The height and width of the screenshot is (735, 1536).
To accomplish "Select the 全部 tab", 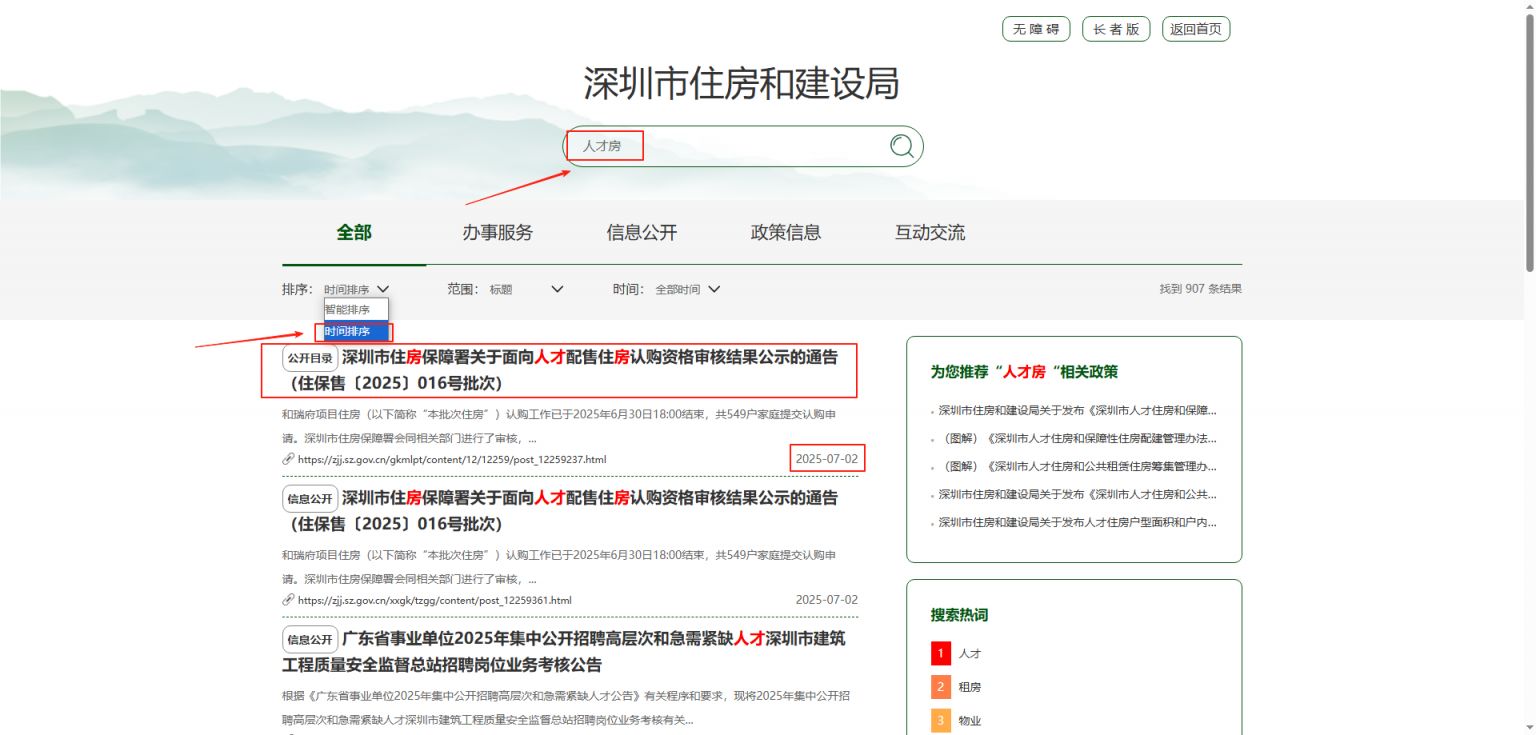I will tap(354, 232).
